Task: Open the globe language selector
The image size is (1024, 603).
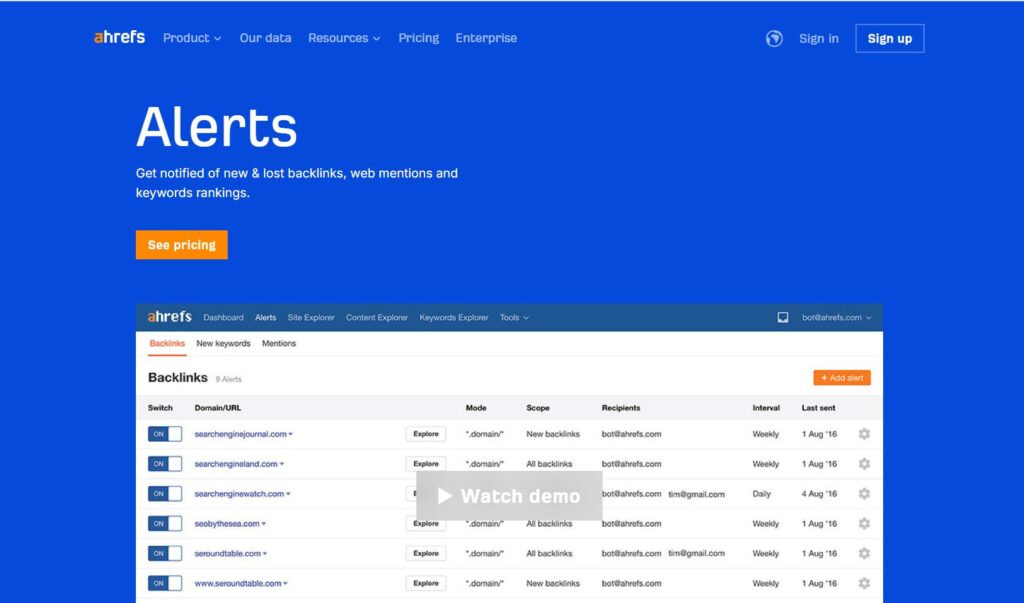Action: (x=773, y=39)
